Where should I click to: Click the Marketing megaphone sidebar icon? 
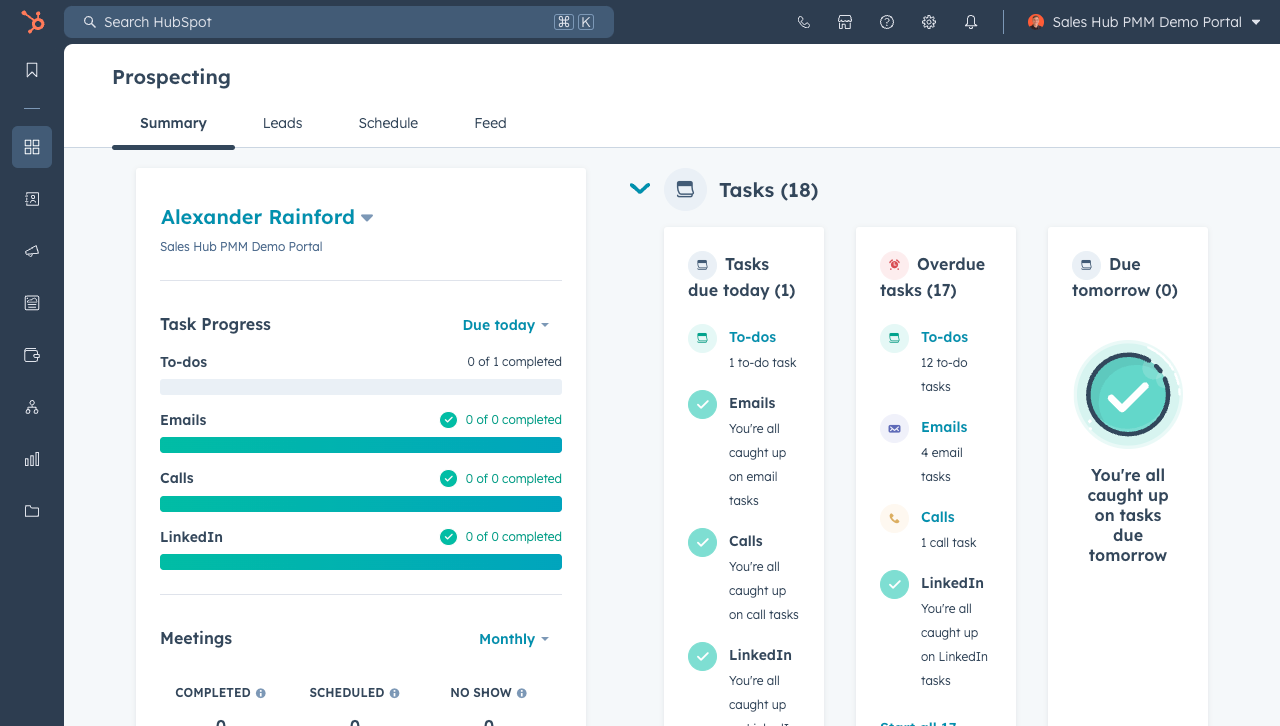[x=32, y=251]
